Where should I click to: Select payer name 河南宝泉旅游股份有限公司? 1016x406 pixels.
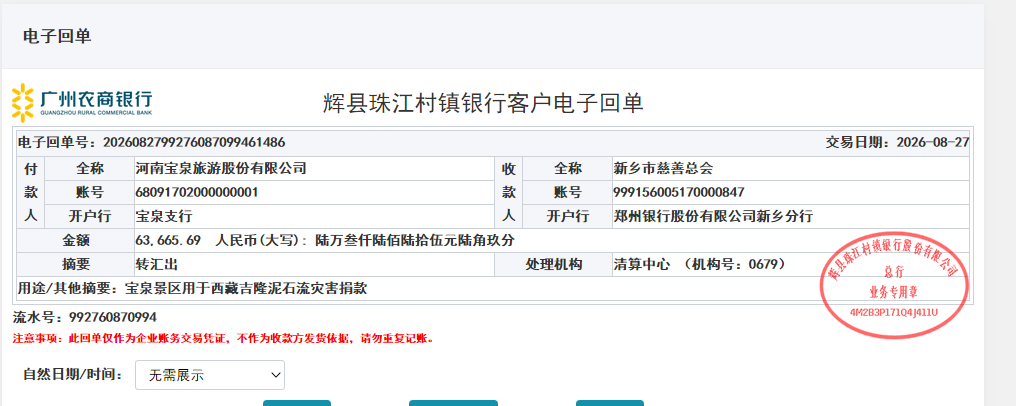pyautogui.click(x=221, y=169)
